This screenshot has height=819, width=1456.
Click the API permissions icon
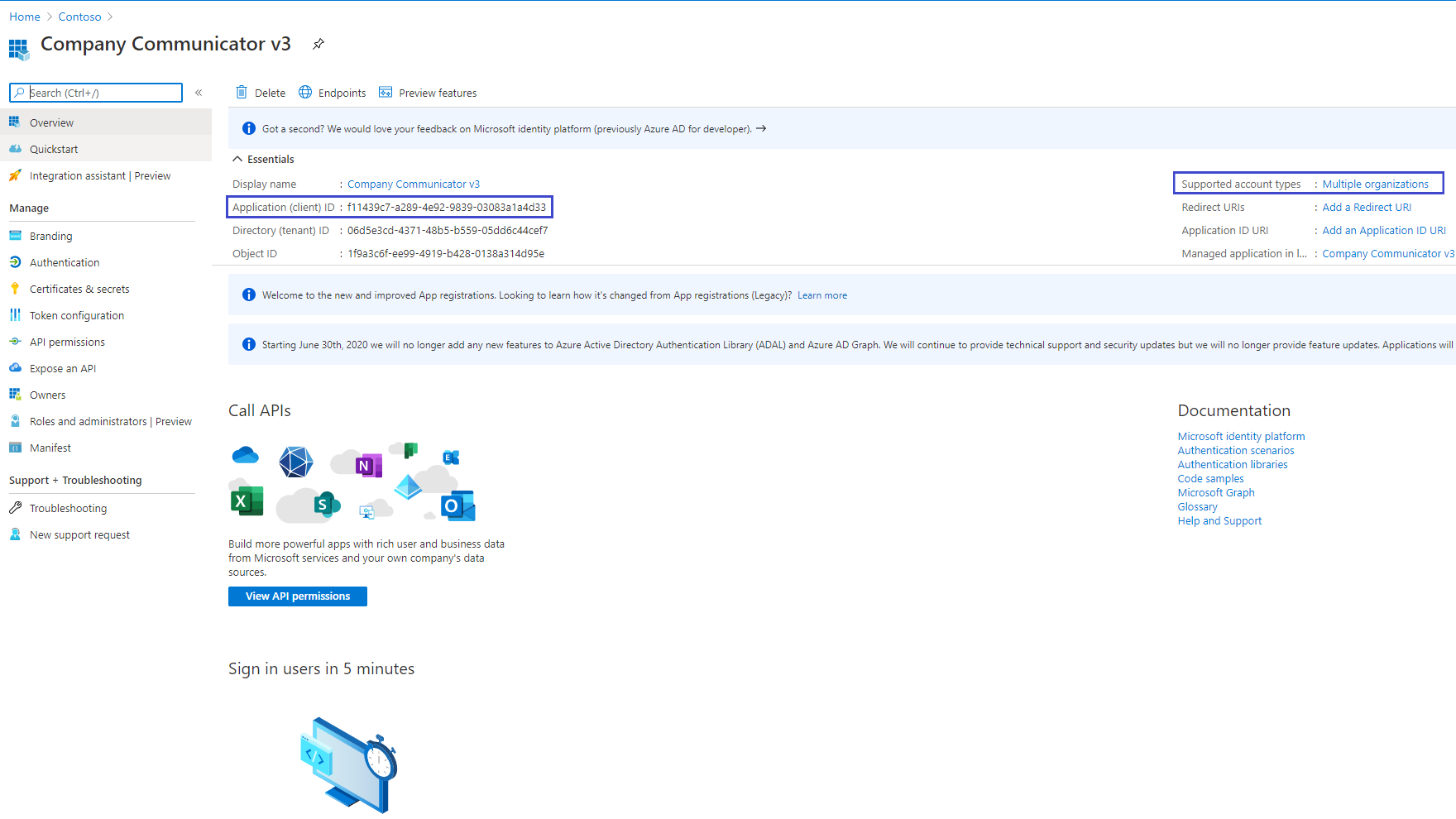[15, 342]
